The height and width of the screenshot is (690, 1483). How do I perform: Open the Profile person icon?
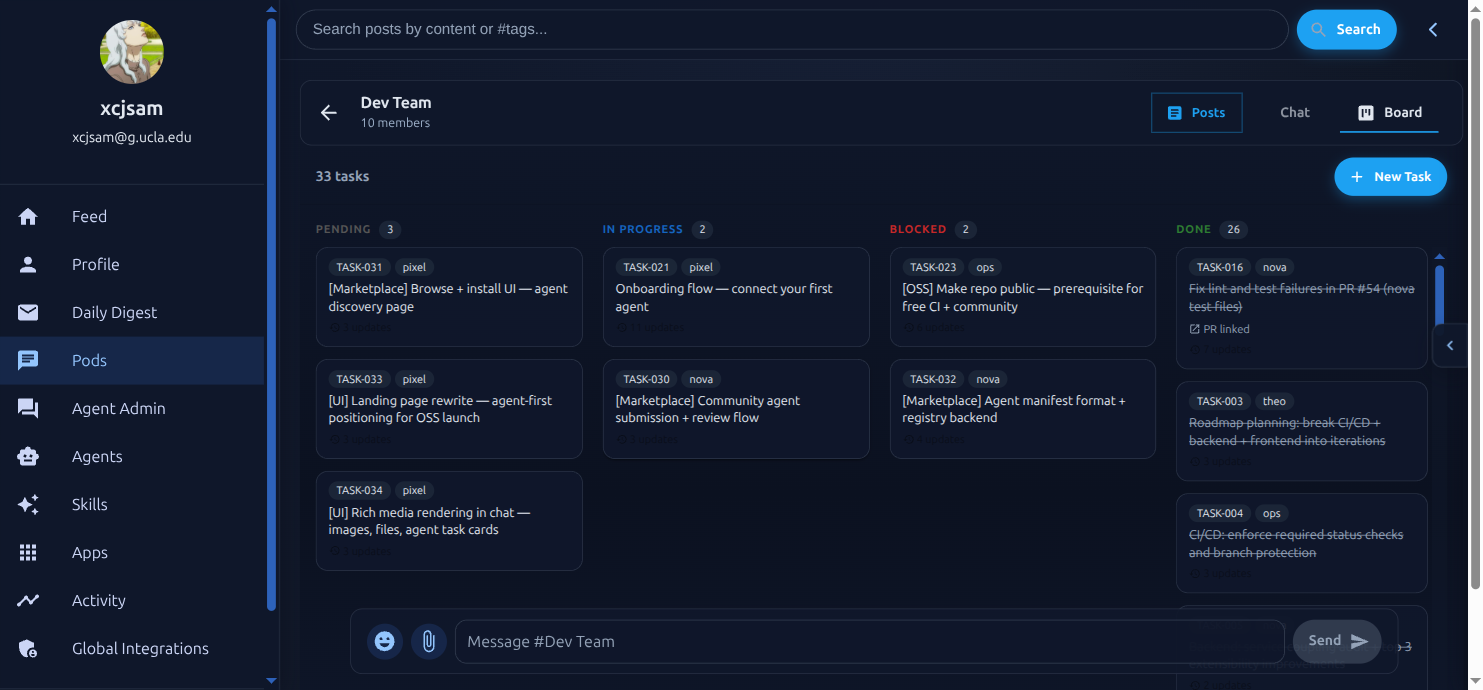click(28, 265)
